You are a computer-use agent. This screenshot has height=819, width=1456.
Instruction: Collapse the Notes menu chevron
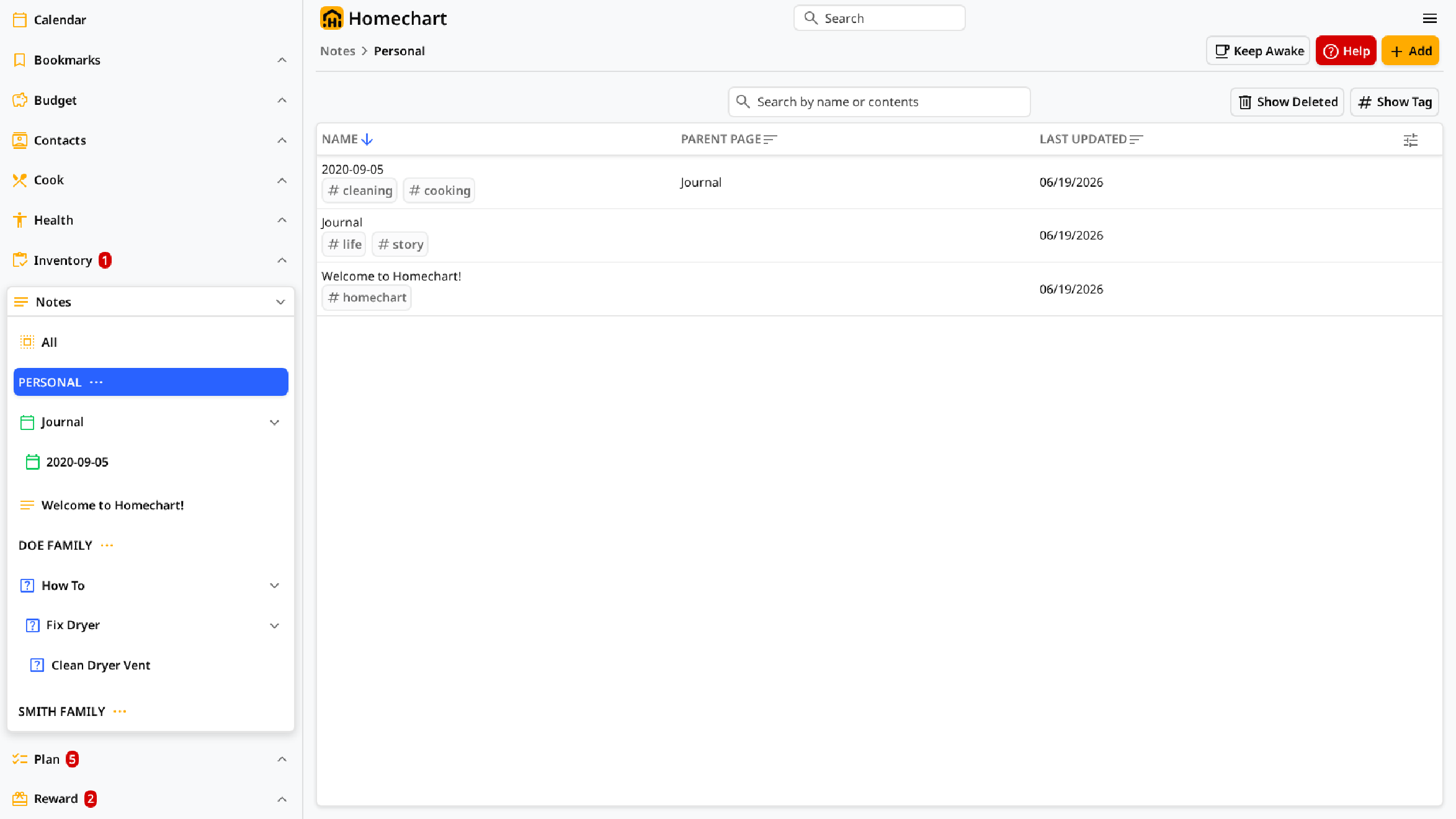[280, 302]
